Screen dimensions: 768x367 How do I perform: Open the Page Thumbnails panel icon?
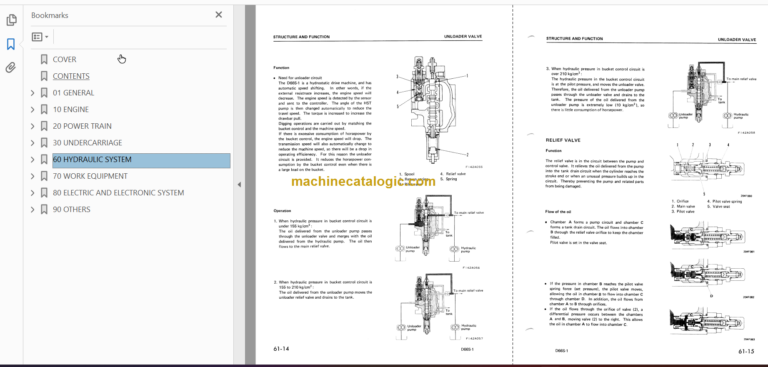11,20
